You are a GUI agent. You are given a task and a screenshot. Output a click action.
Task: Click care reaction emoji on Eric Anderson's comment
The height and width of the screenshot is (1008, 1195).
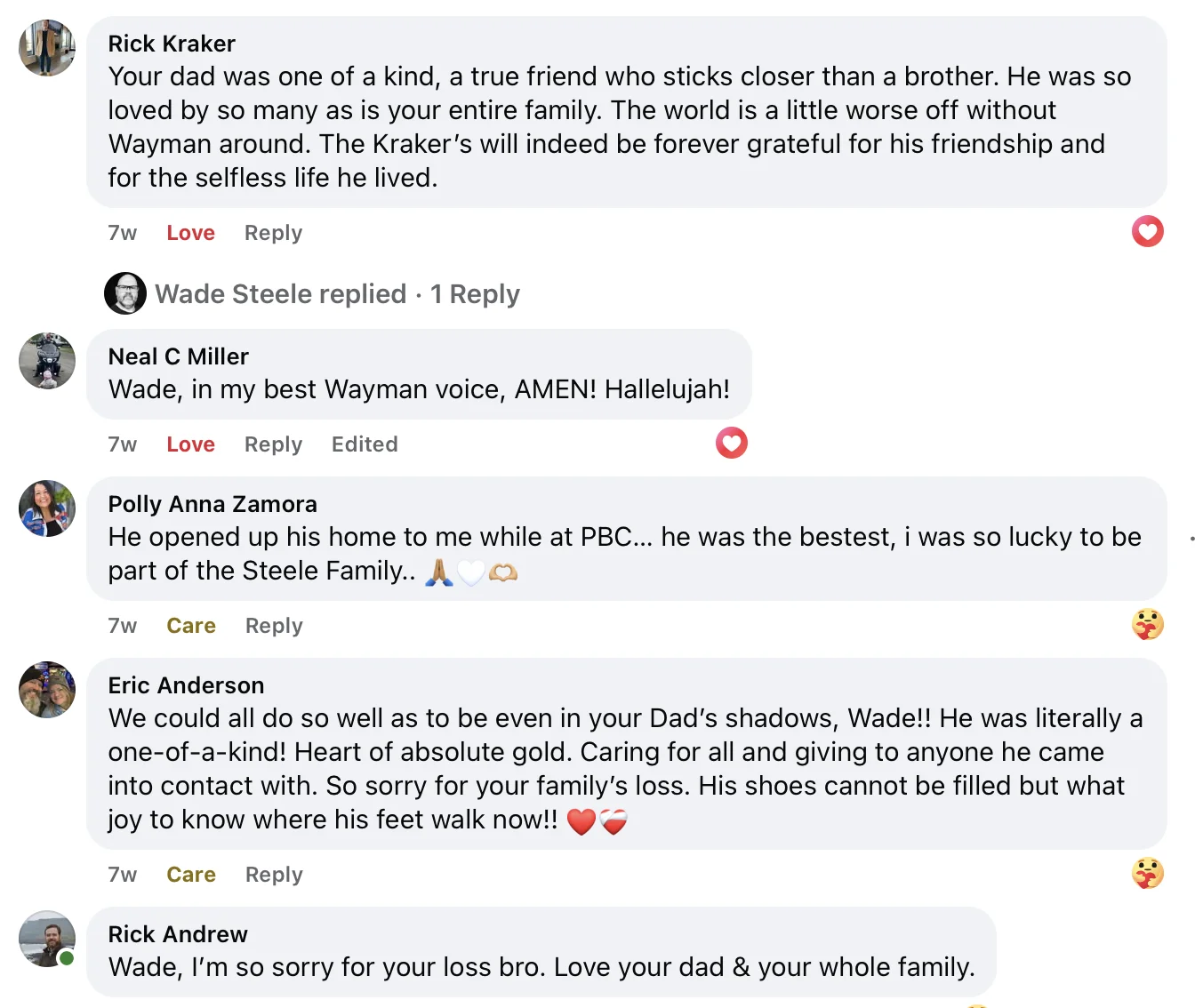pos(1147,873)
